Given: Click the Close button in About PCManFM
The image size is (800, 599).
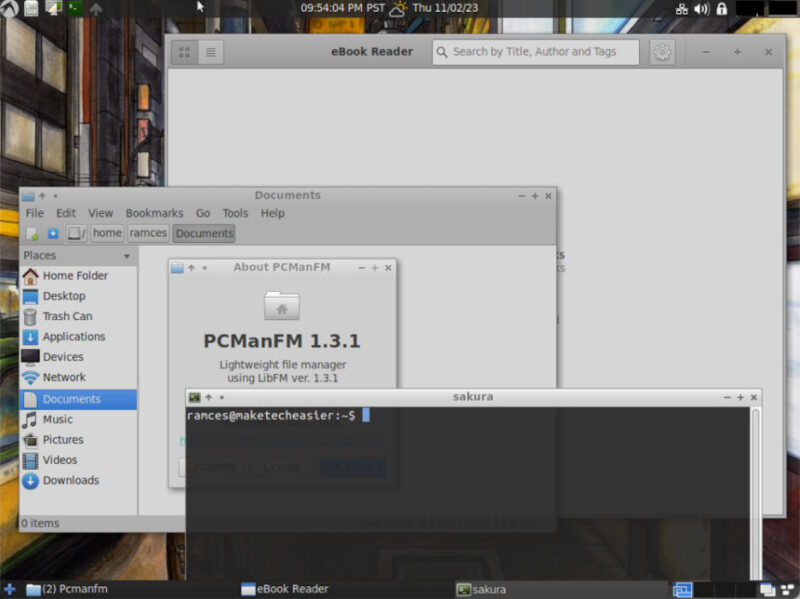Looking at the screenshot, I should tap(353, 466).
